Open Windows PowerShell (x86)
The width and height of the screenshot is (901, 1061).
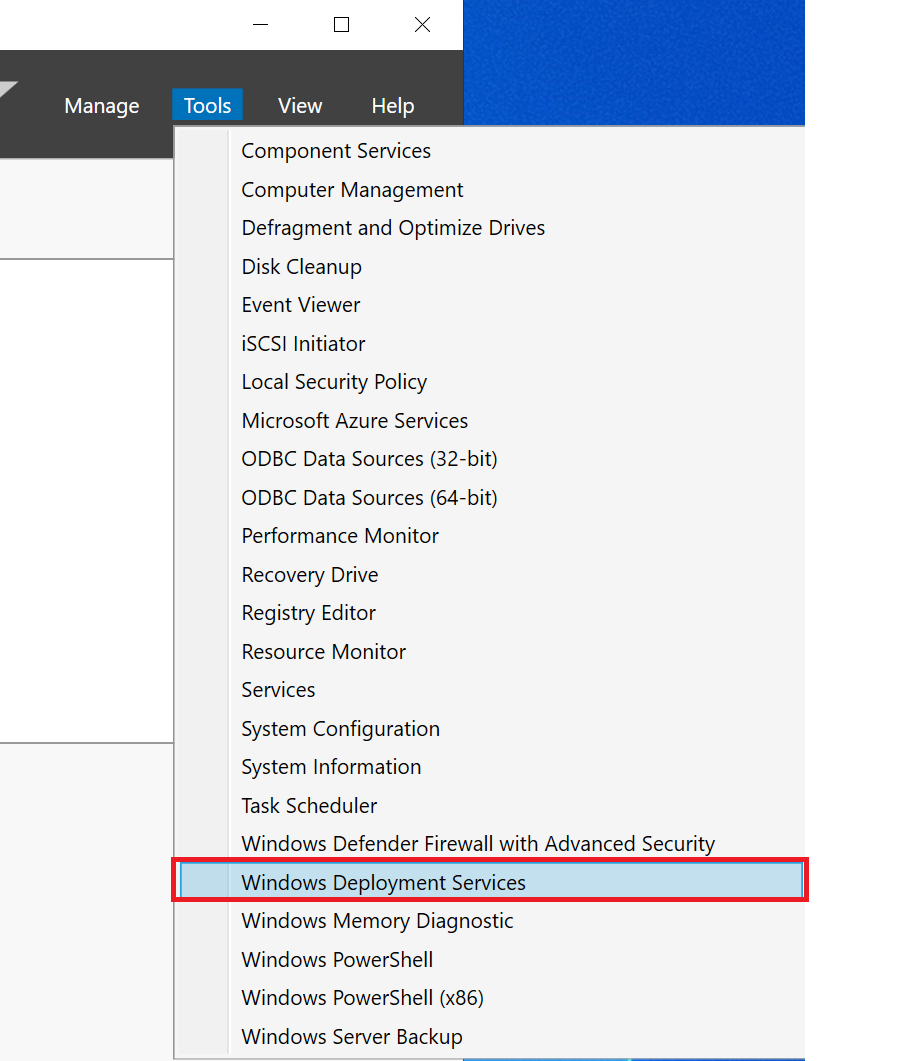362,997
